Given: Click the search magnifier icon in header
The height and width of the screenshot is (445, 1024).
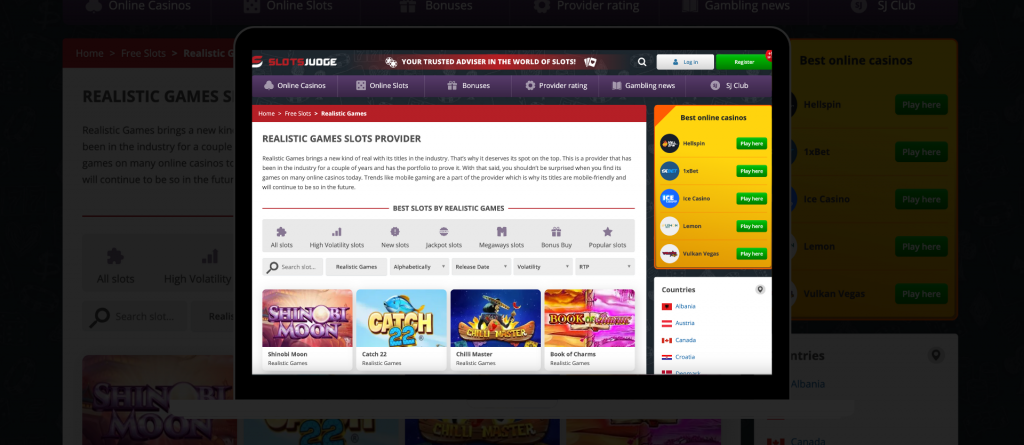Looking at the screenshot, I should [642, 62].
